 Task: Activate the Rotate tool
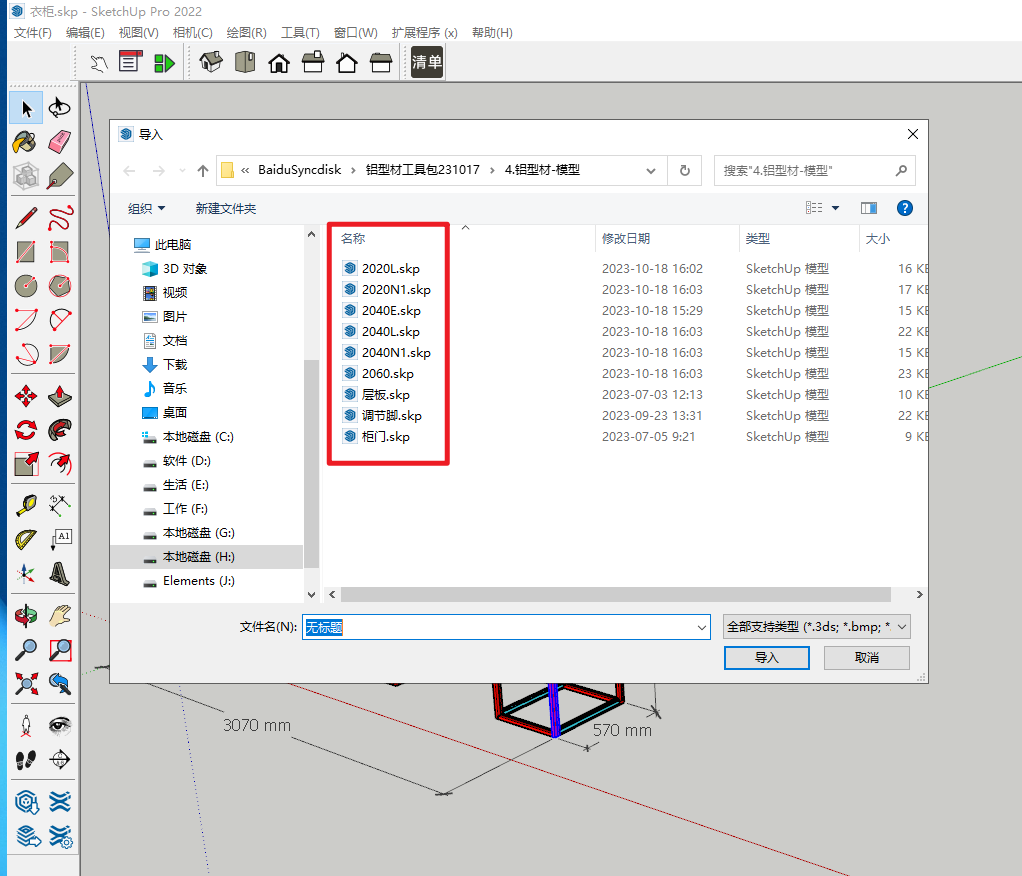click(x=26, y=430)
